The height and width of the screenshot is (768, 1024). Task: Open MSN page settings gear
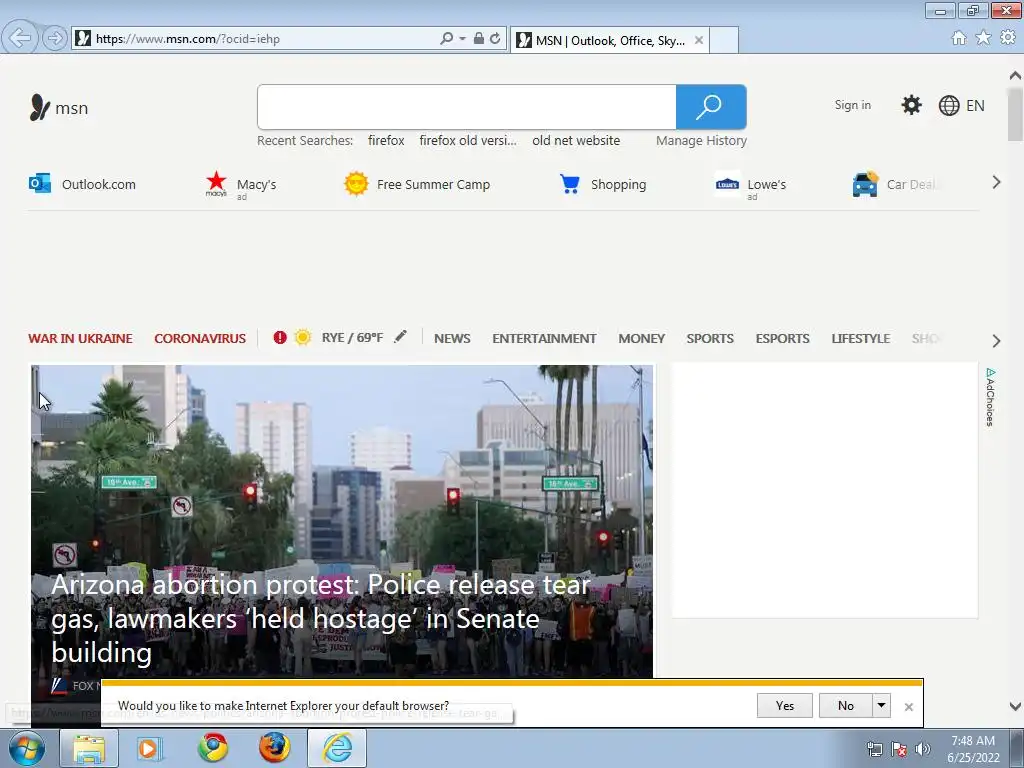[x=911, y=105]
